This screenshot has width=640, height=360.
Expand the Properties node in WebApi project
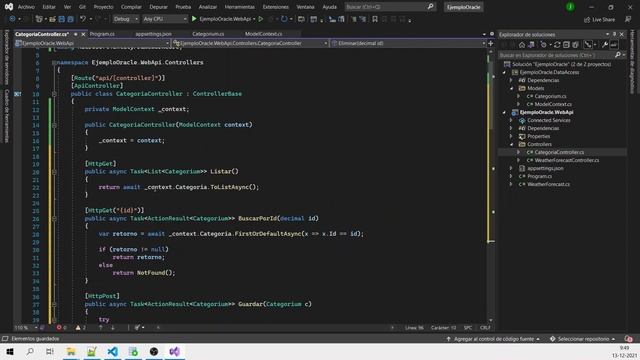tap(511, 136)
